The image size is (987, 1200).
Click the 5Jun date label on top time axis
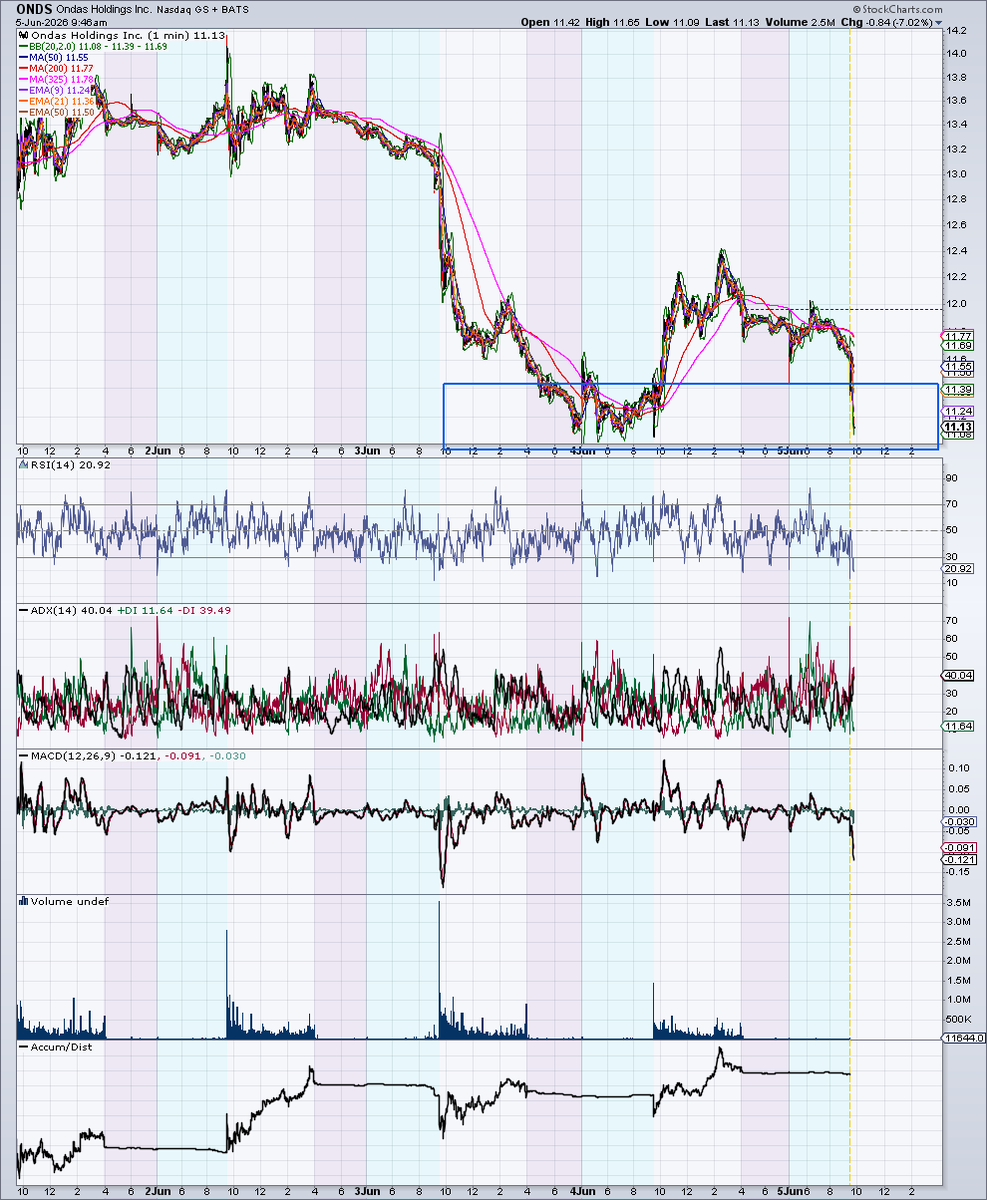[790, 451]
